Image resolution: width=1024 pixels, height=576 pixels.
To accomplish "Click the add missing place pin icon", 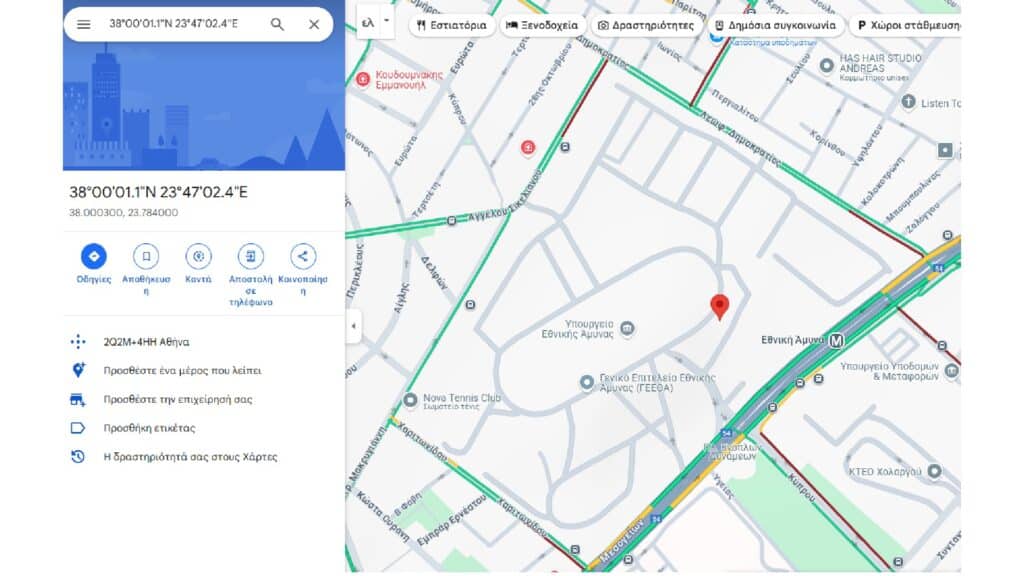I will pyautogui.click(x=78, y=370).
